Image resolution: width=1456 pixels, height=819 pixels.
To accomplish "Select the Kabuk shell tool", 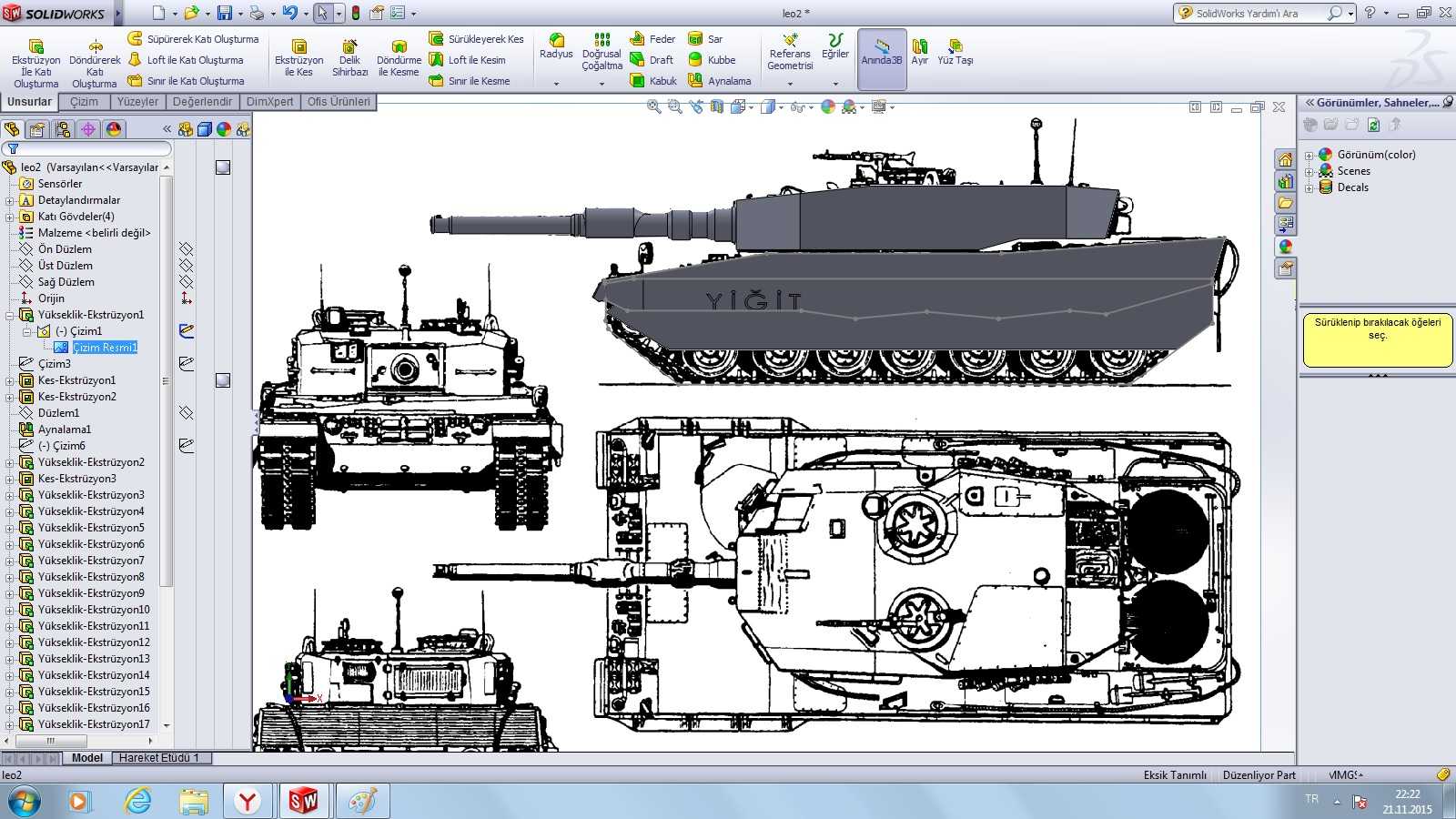I will pos(653,81).
